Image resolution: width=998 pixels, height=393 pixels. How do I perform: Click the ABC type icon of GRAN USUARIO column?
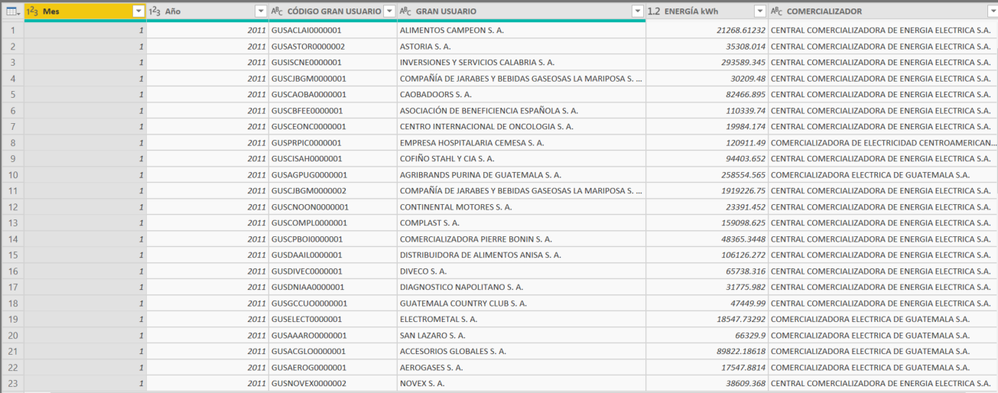pyautogui.click(x=405, y=11)
